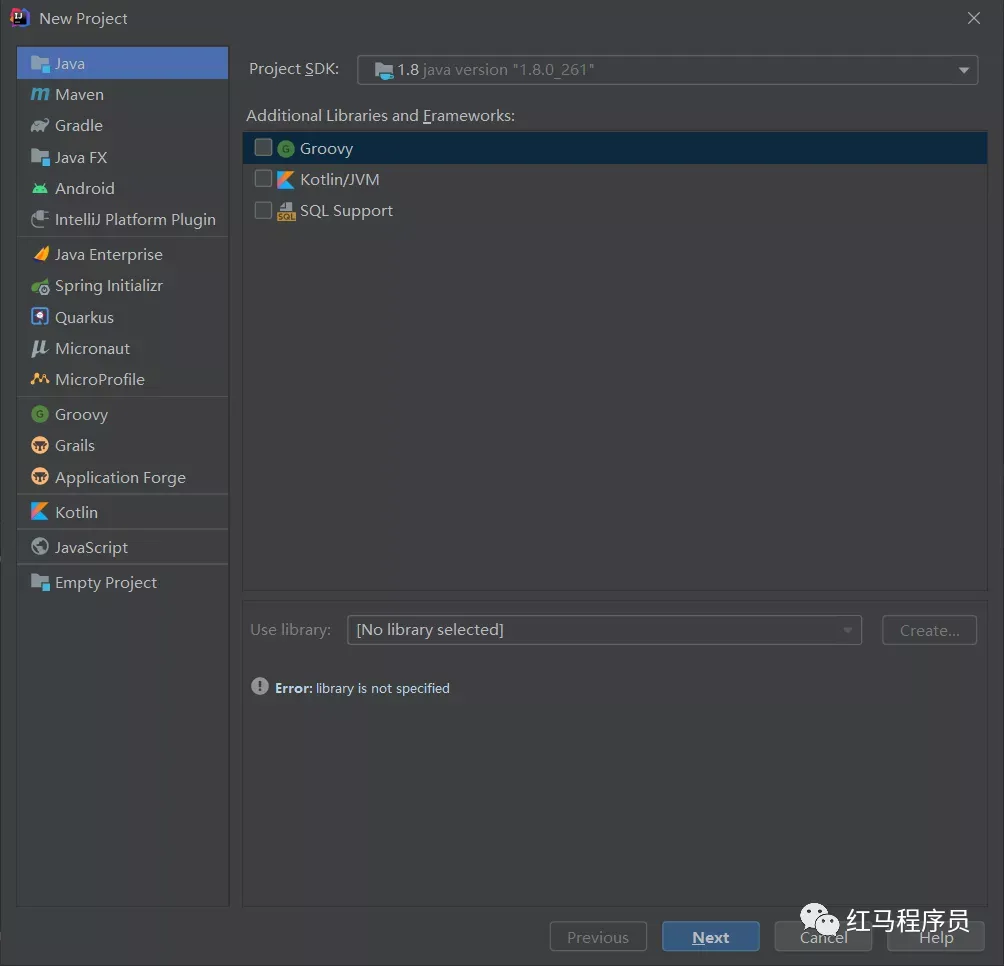This screenshot has width=1004, height=966.
Task: Select Java FX project type label
Action: 81,157
